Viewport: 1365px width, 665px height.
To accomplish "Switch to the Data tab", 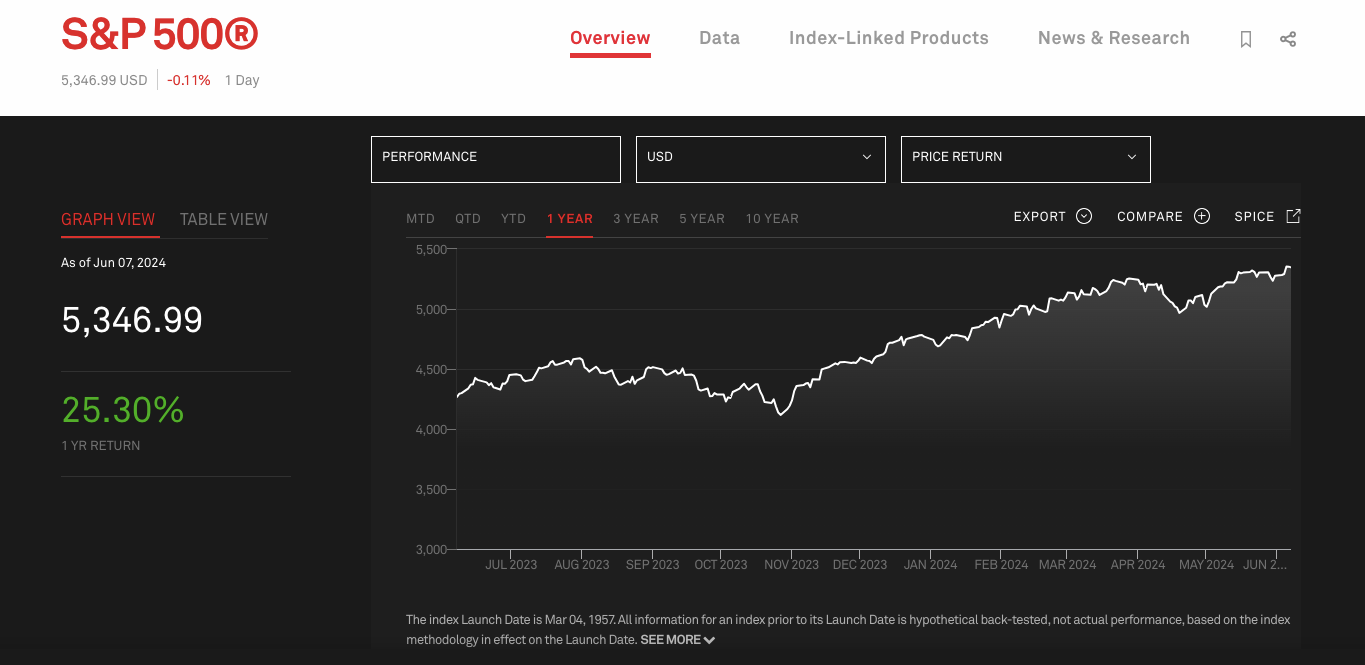I will (720, 39).
